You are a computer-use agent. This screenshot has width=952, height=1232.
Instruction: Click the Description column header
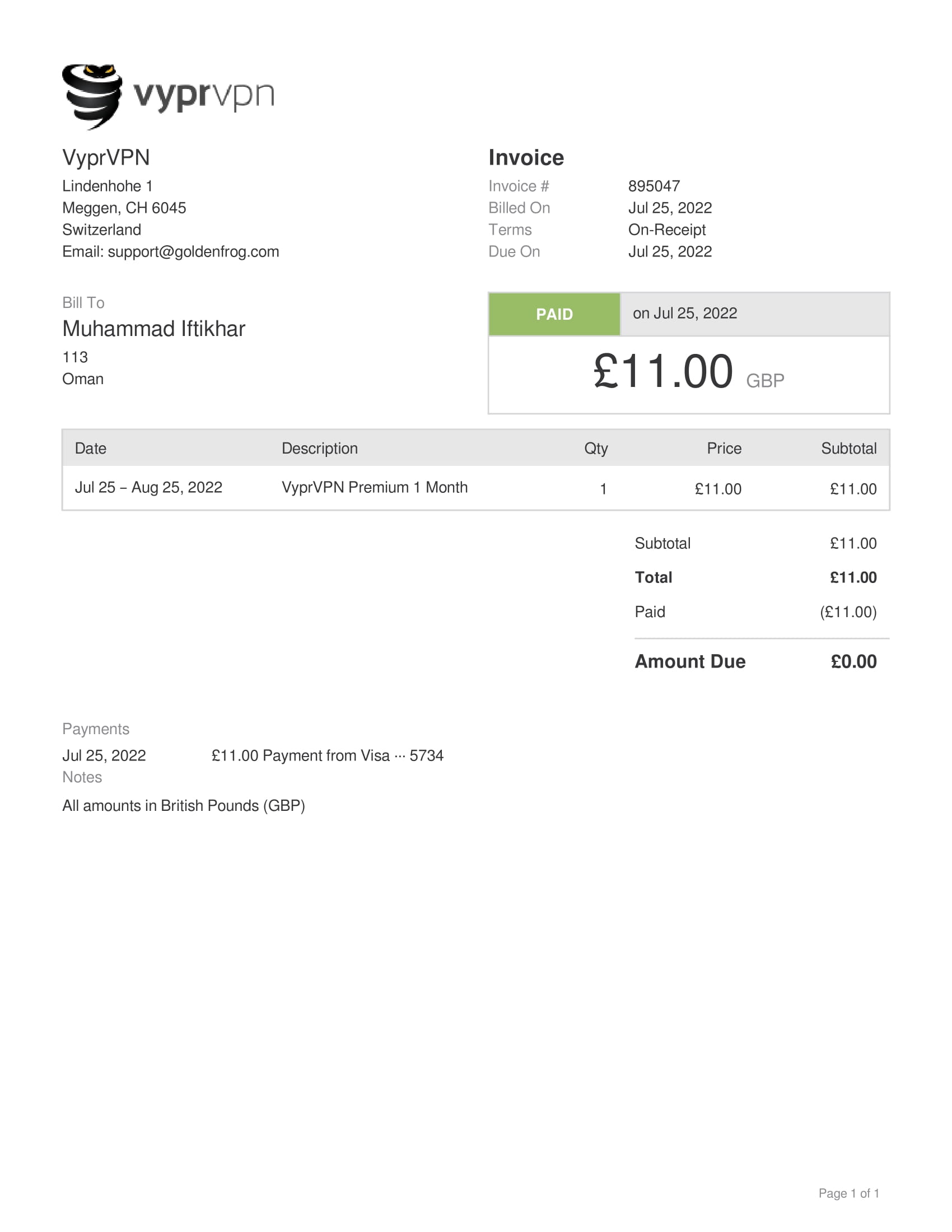(319, 449)
